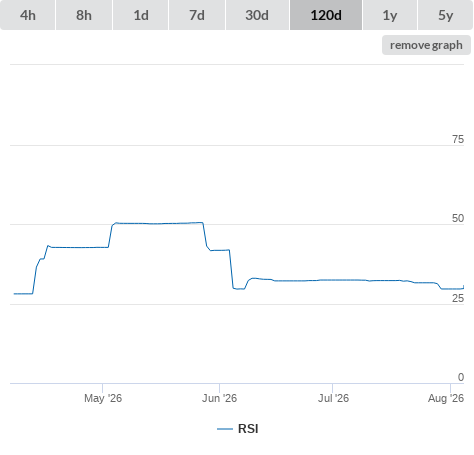
Task: Click the RSI line's sharp drop in June
Action: 231,269
